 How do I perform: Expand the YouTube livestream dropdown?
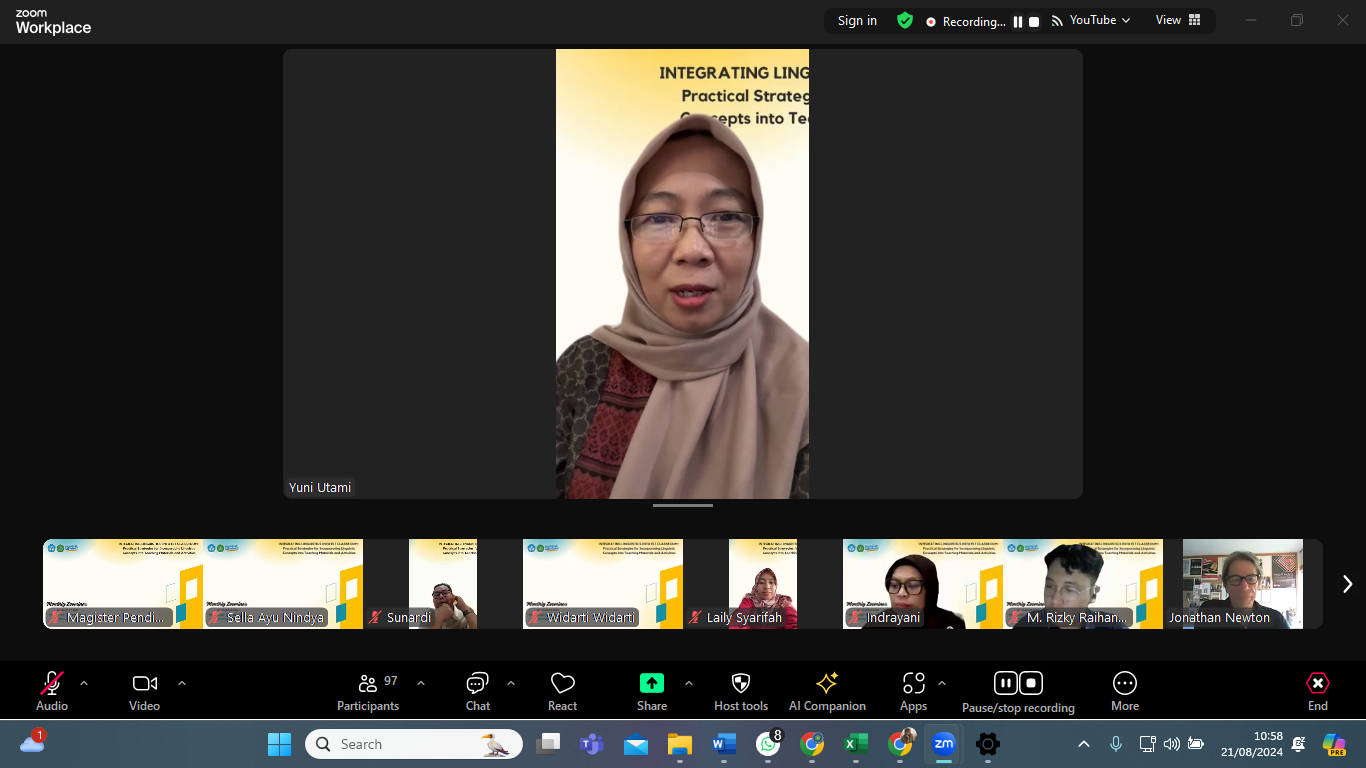(x=1091, y=20)
